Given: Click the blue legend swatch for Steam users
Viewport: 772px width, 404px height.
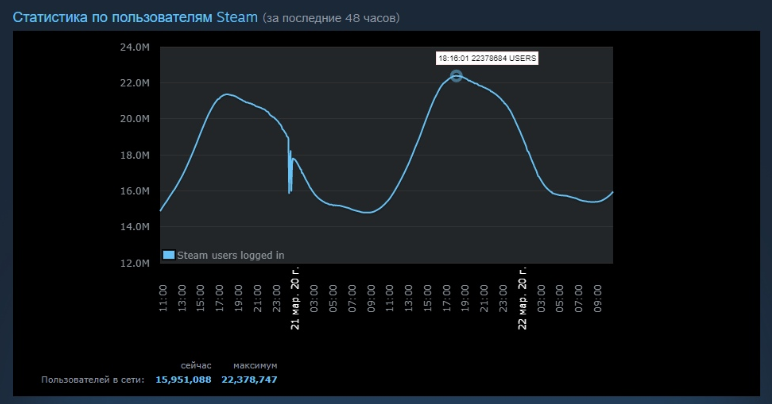Looking at the screenshot, I should point(169,255).
